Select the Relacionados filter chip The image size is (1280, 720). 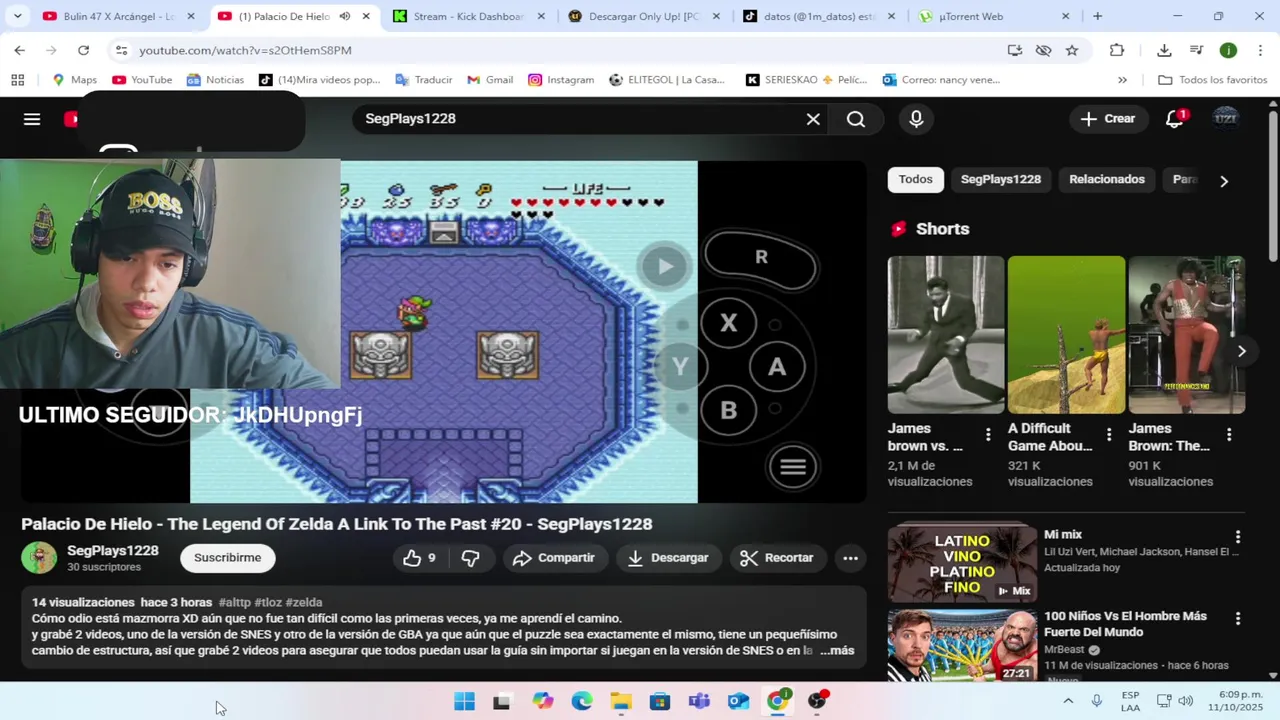coord(1107,180)
